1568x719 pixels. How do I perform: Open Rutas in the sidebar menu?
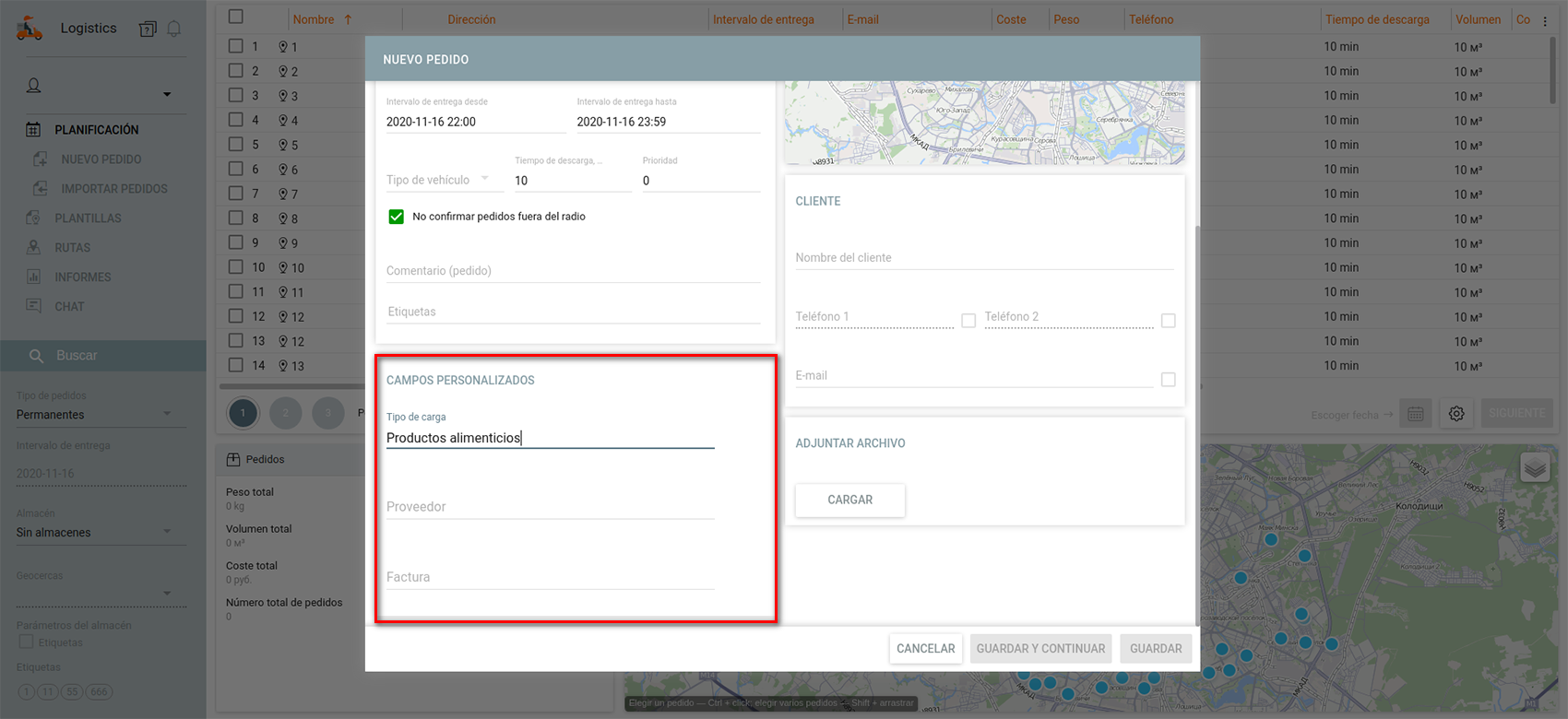pyautogui.click(x=72, y=248)
